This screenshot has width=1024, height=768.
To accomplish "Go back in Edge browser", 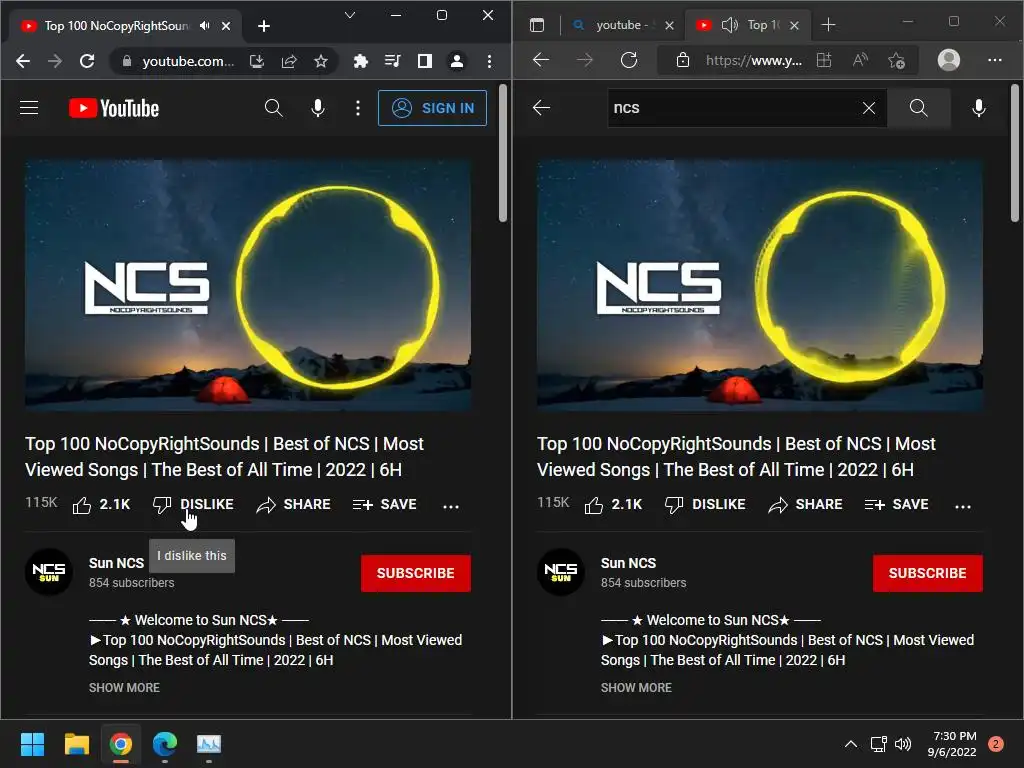I will (x=541, y=60).
